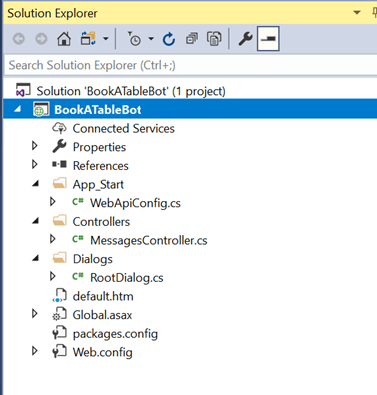Select the References tree item text

click(x=101, y=166)
